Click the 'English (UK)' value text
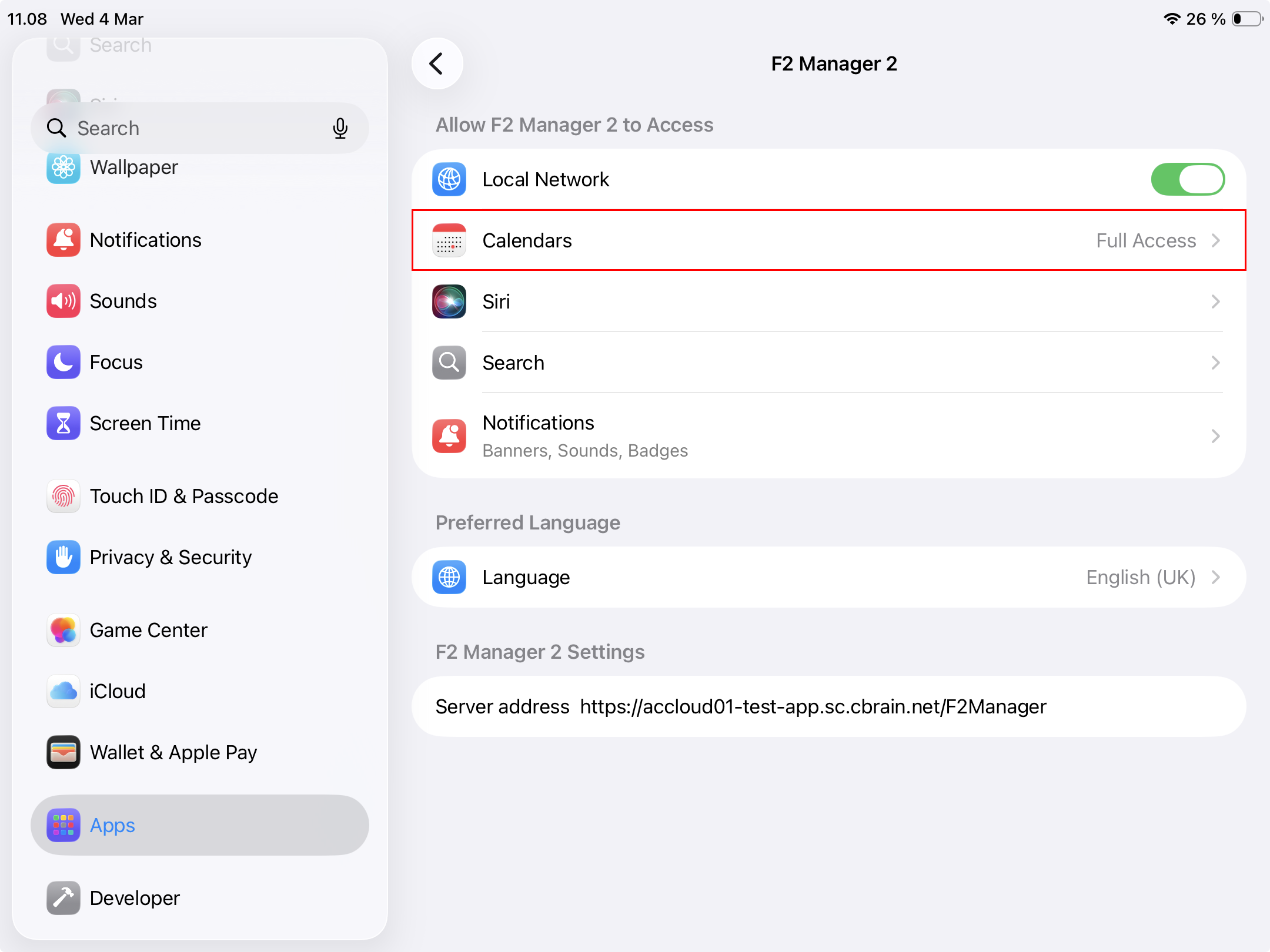The image size is (1270, 952). click(1141, 577)
